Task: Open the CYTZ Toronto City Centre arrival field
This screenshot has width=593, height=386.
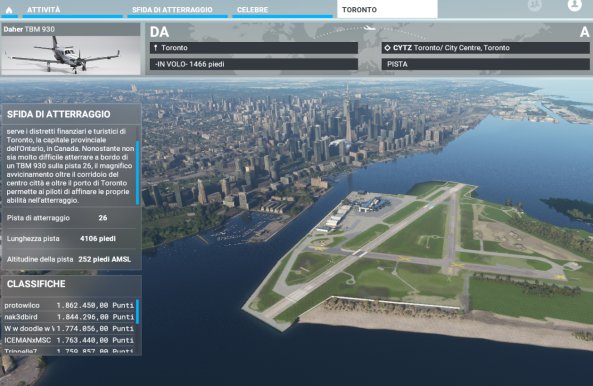Action: tap(486, 48)
